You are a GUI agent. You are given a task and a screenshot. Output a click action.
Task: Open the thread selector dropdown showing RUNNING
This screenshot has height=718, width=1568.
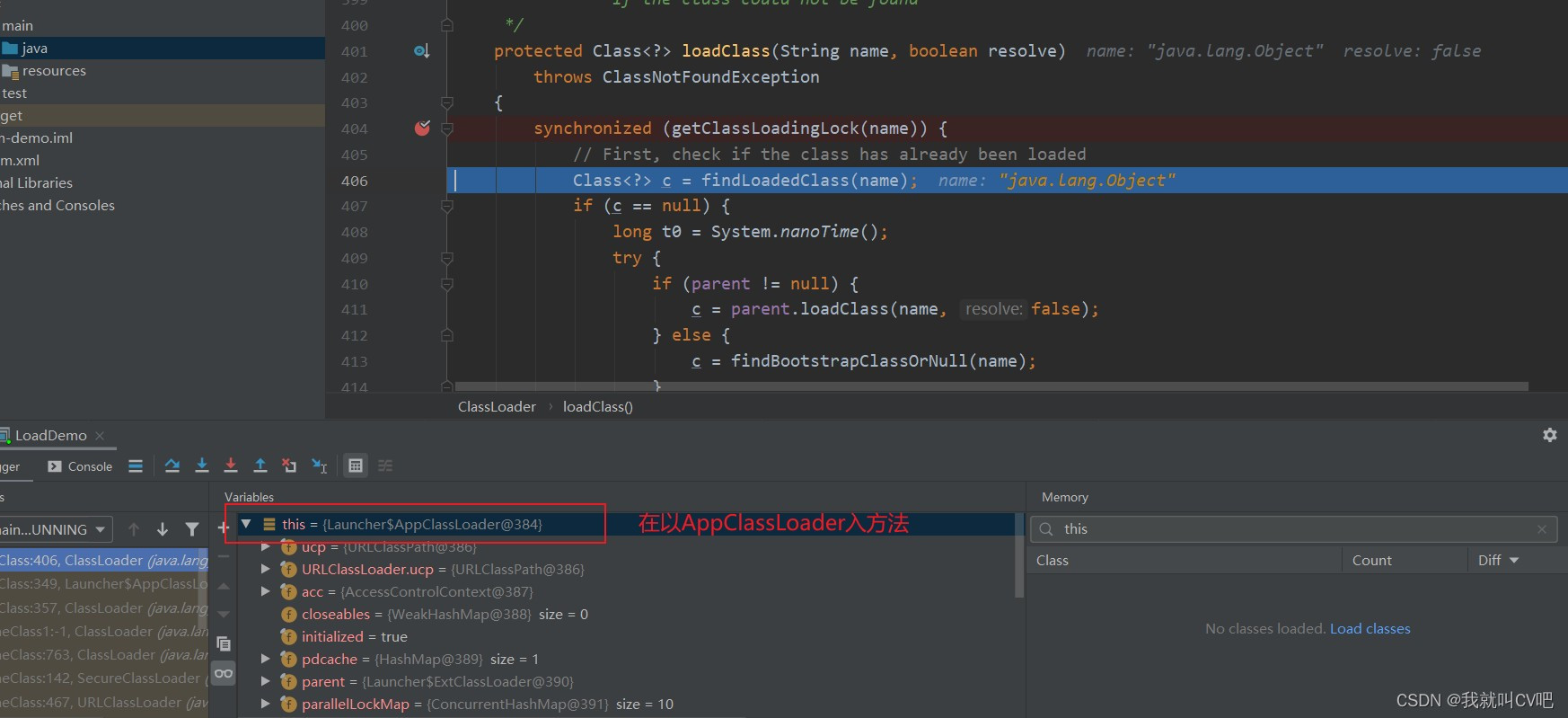[54, 529]
